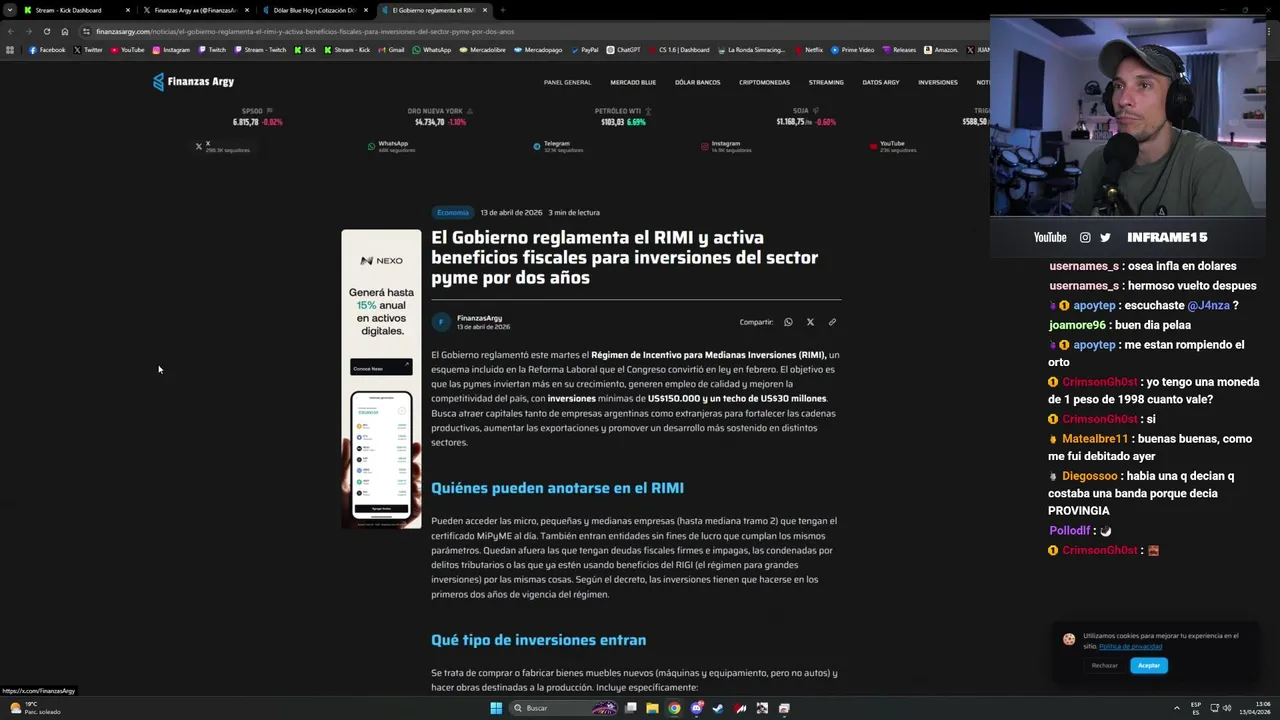Click the Nexo ad banner phone image
The width and height of the screenshot is (1280, 720).
coord(381,455)
